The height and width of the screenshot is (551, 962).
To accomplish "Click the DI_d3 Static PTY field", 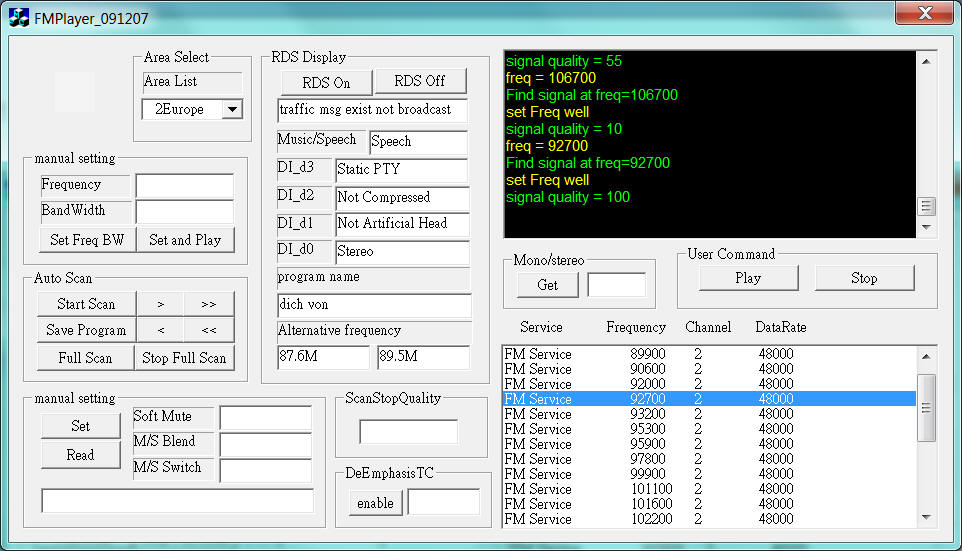I will 402,170.
